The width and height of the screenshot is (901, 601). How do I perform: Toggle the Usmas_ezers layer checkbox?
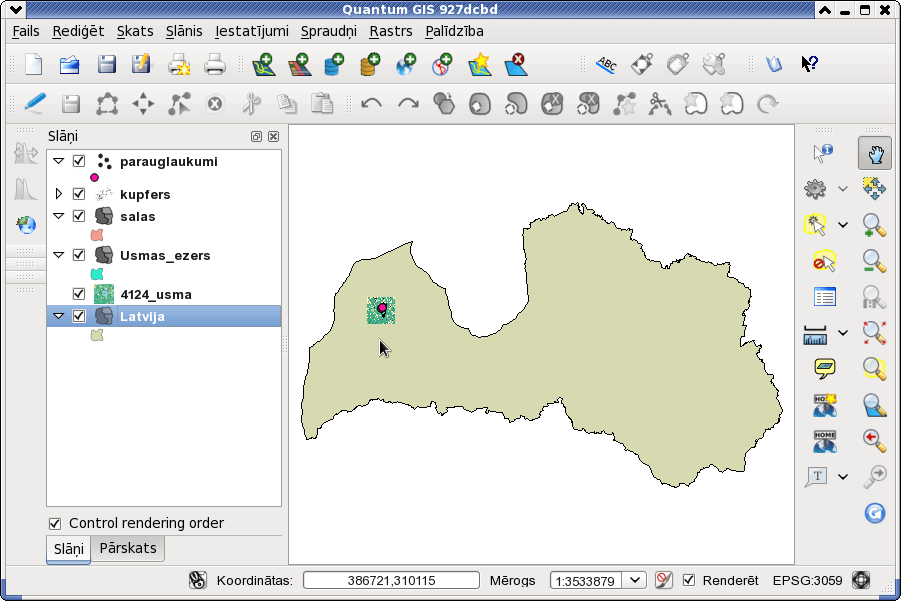79,255
